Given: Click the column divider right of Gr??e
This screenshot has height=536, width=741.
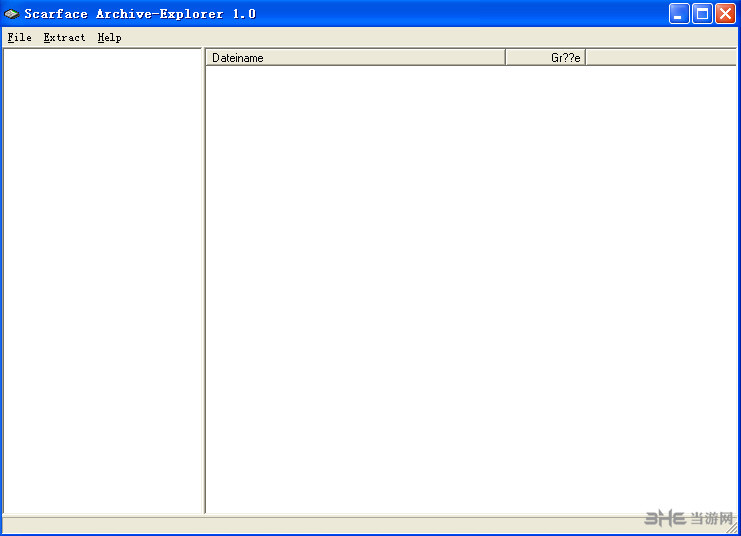Looking at the screenshot, I should click(x=585, y=58).
